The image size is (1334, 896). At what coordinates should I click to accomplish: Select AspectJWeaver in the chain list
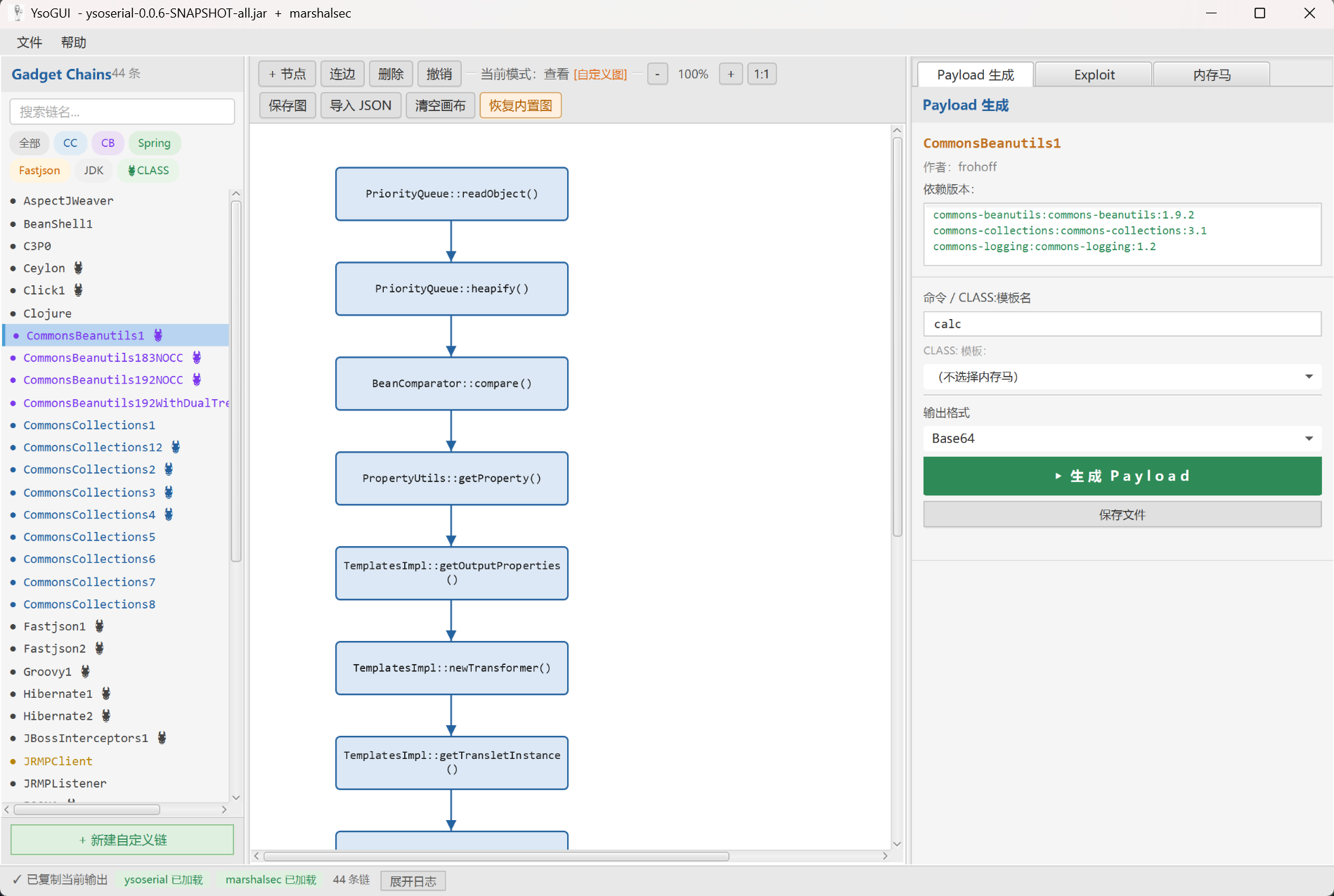tap(116, 200)
